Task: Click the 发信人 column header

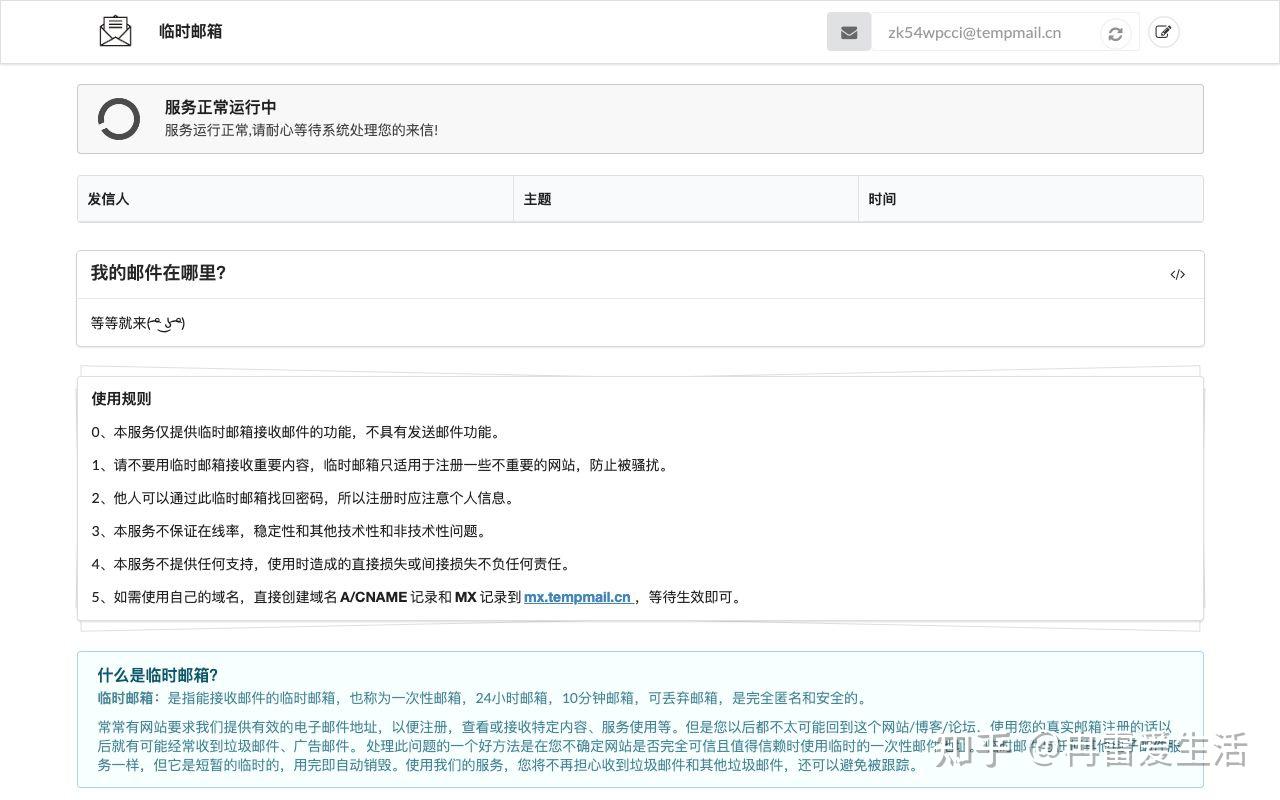Action: pos(295,199)
